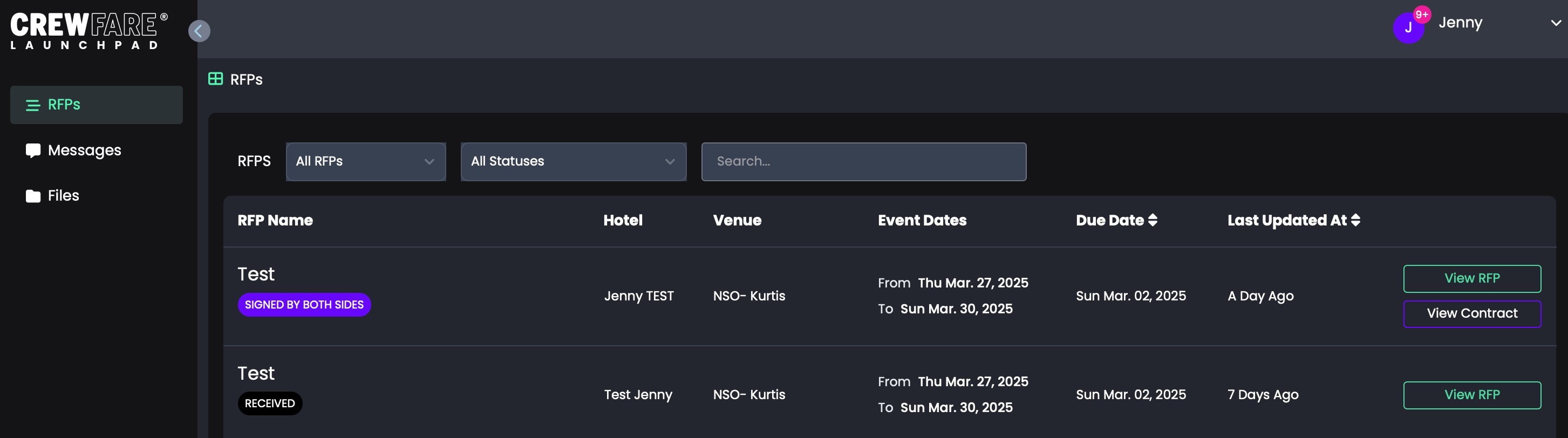The height and width of the screenshot is (438, 1568).
Task: Expand the All Statuses dropdown
Action: pyautogui.click(x=574, y=162)
